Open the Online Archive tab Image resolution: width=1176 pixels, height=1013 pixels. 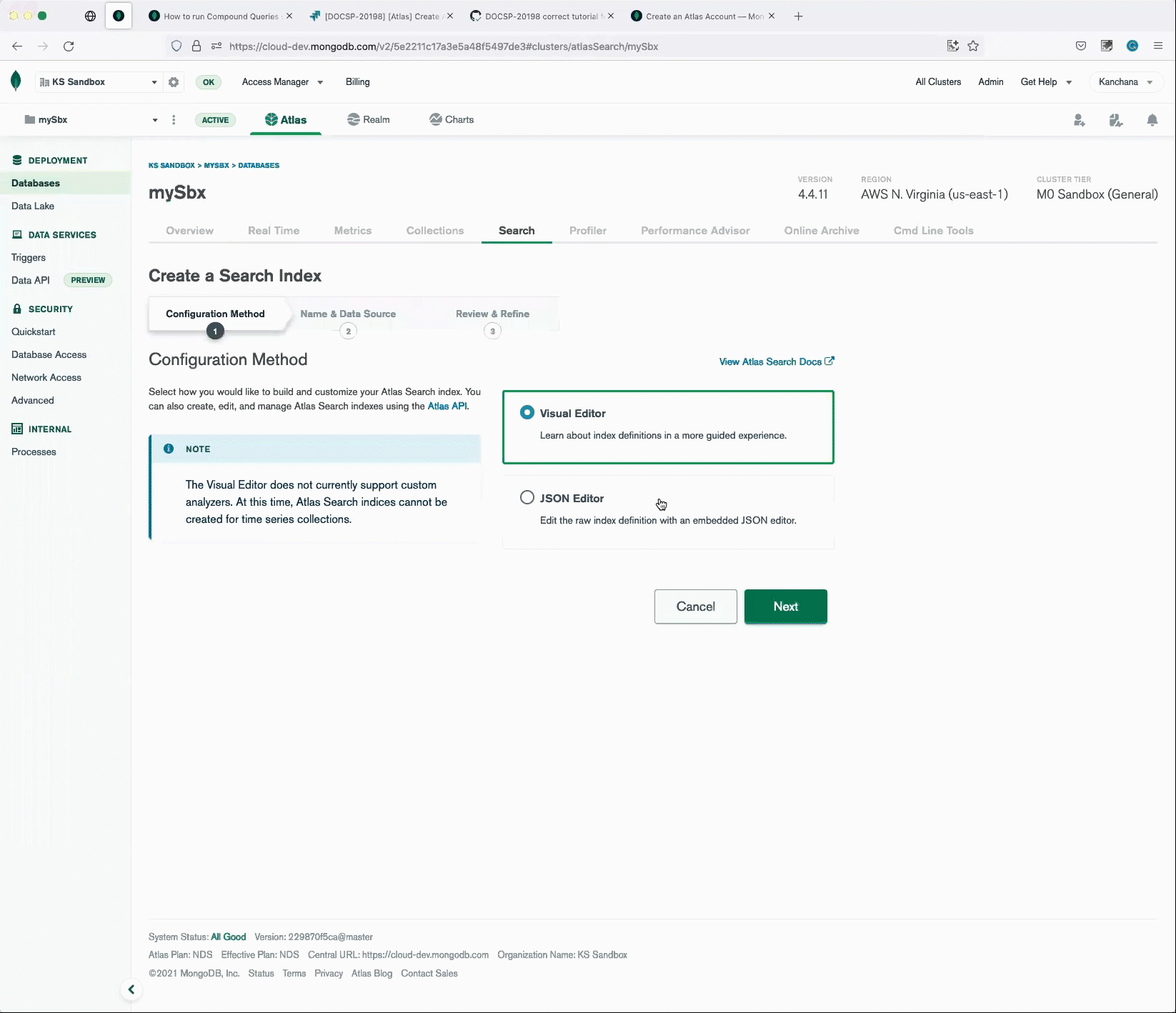point(822,231)
